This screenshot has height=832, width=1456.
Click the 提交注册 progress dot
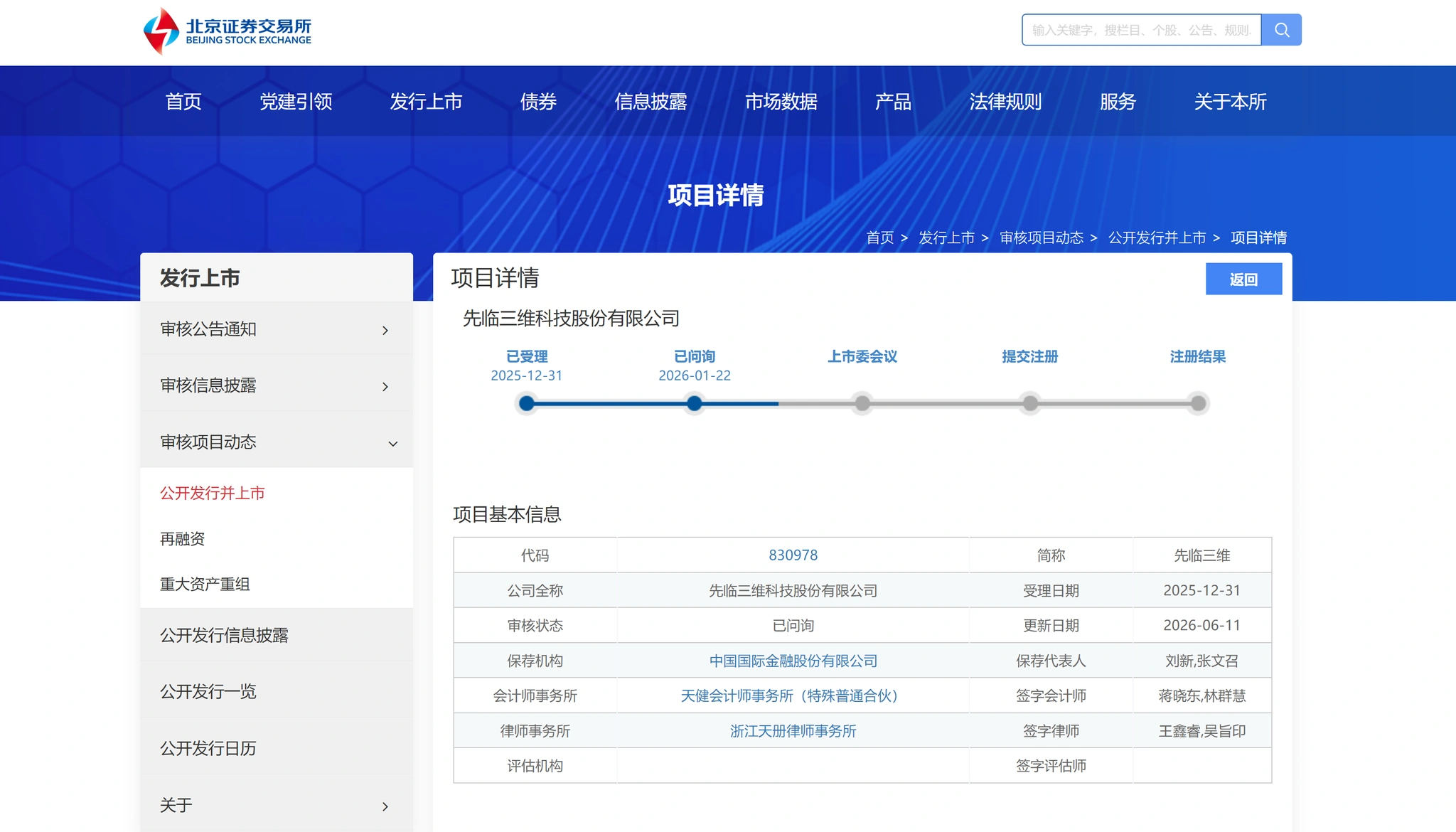click(1030, 404)
